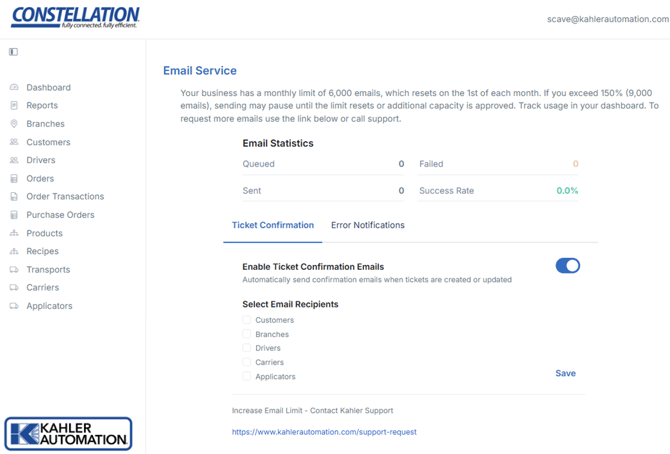Click the account email in header
Viewport: 670px width, 454px height.
point(603,19)
